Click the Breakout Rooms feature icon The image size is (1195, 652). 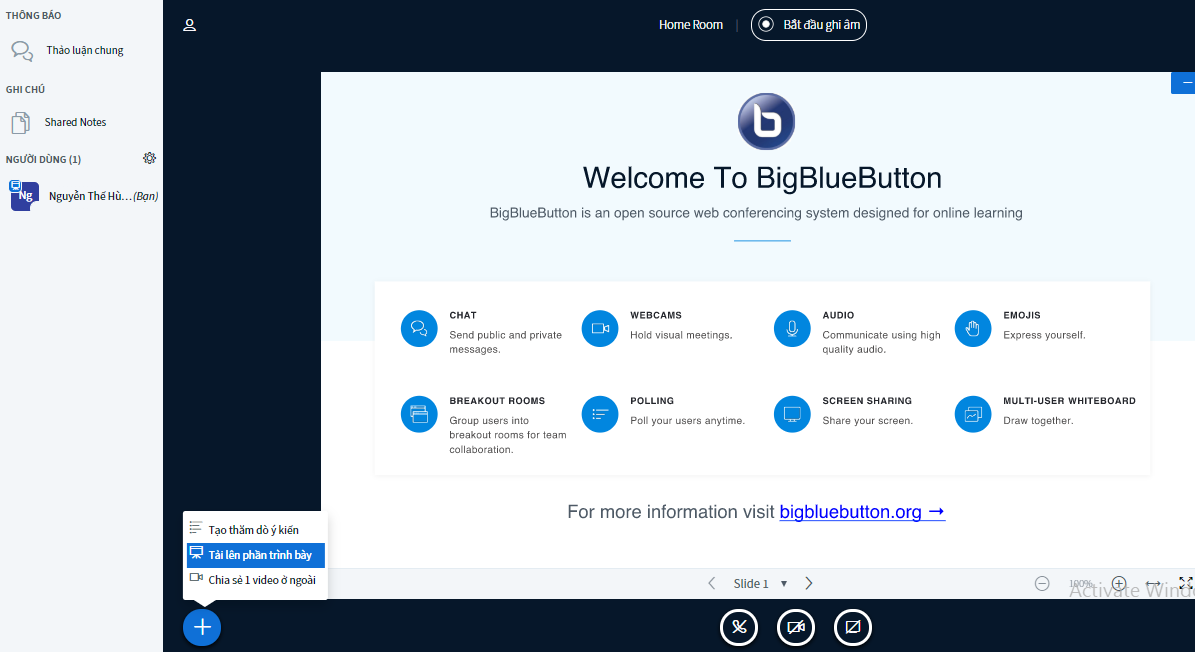419,414
